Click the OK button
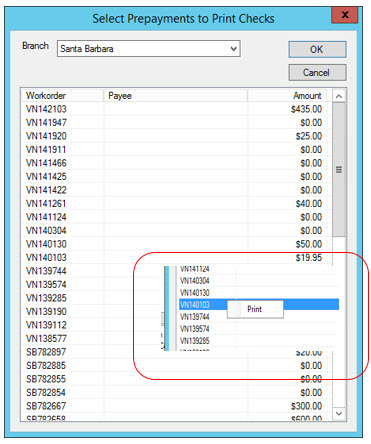This screenshot has width=371, height=444. tap(317, 50)
